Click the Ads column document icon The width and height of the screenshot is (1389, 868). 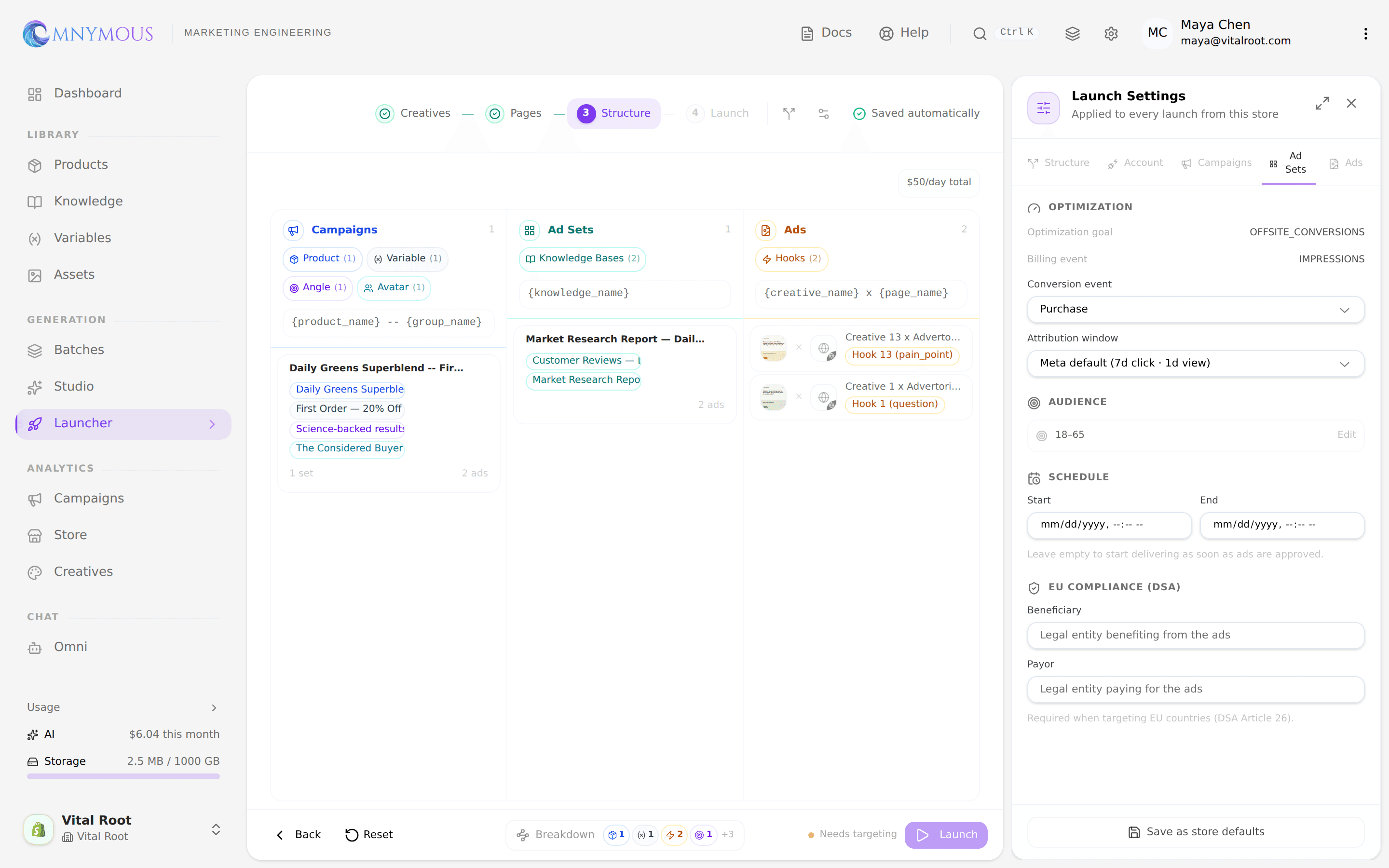[x=766, y=230]
